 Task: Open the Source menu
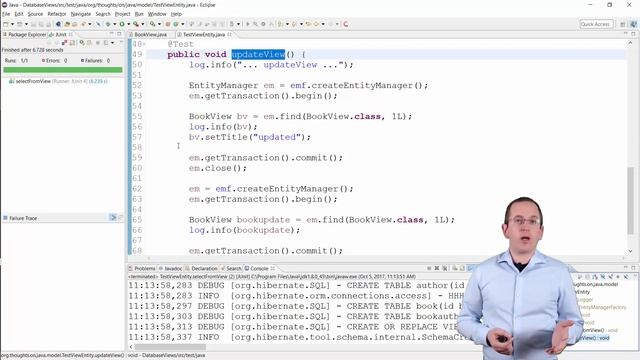(35, 14)
